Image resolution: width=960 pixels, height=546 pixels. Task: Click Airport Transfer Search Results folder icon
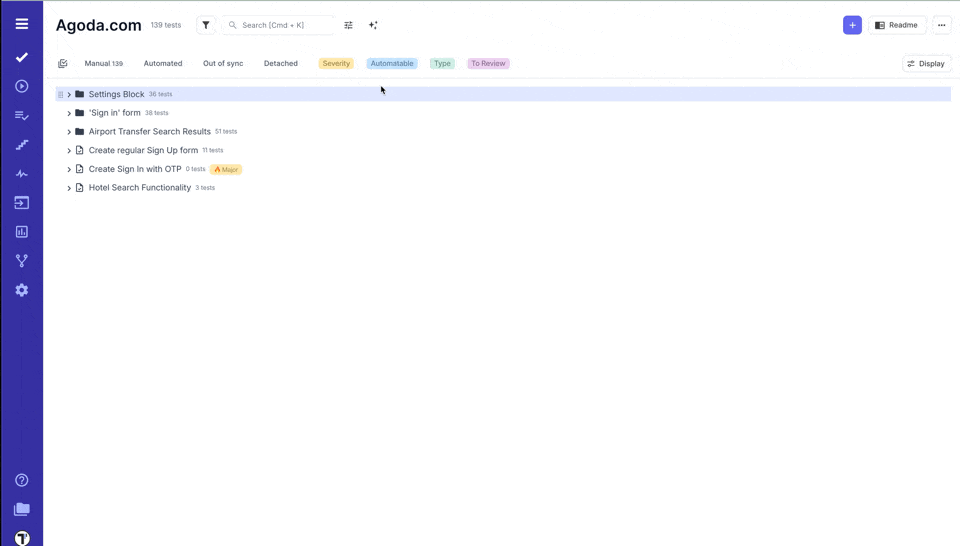(x=80, y=132)
